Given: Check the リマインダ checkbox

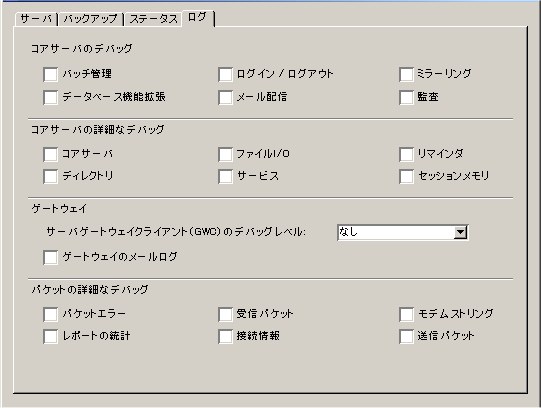Looking at the screenshot, I should coord(406,154).
